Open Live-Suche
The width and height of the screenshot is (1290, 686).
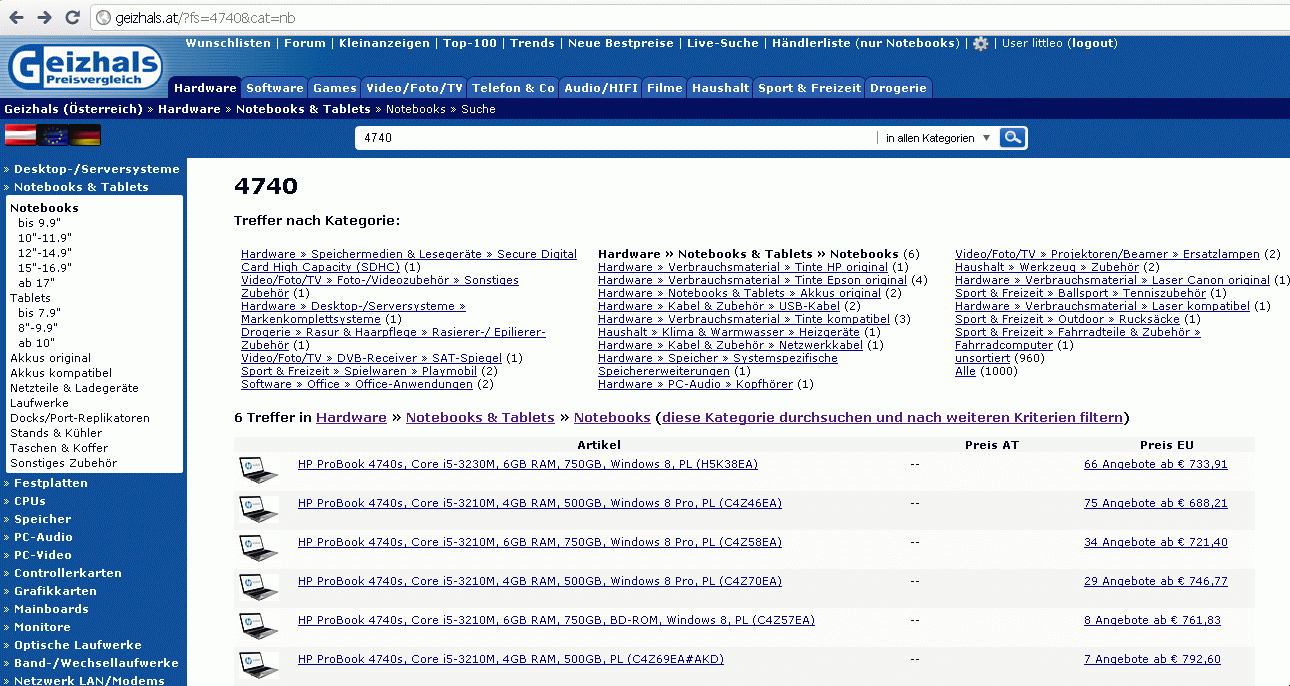(x=723, y=43)
